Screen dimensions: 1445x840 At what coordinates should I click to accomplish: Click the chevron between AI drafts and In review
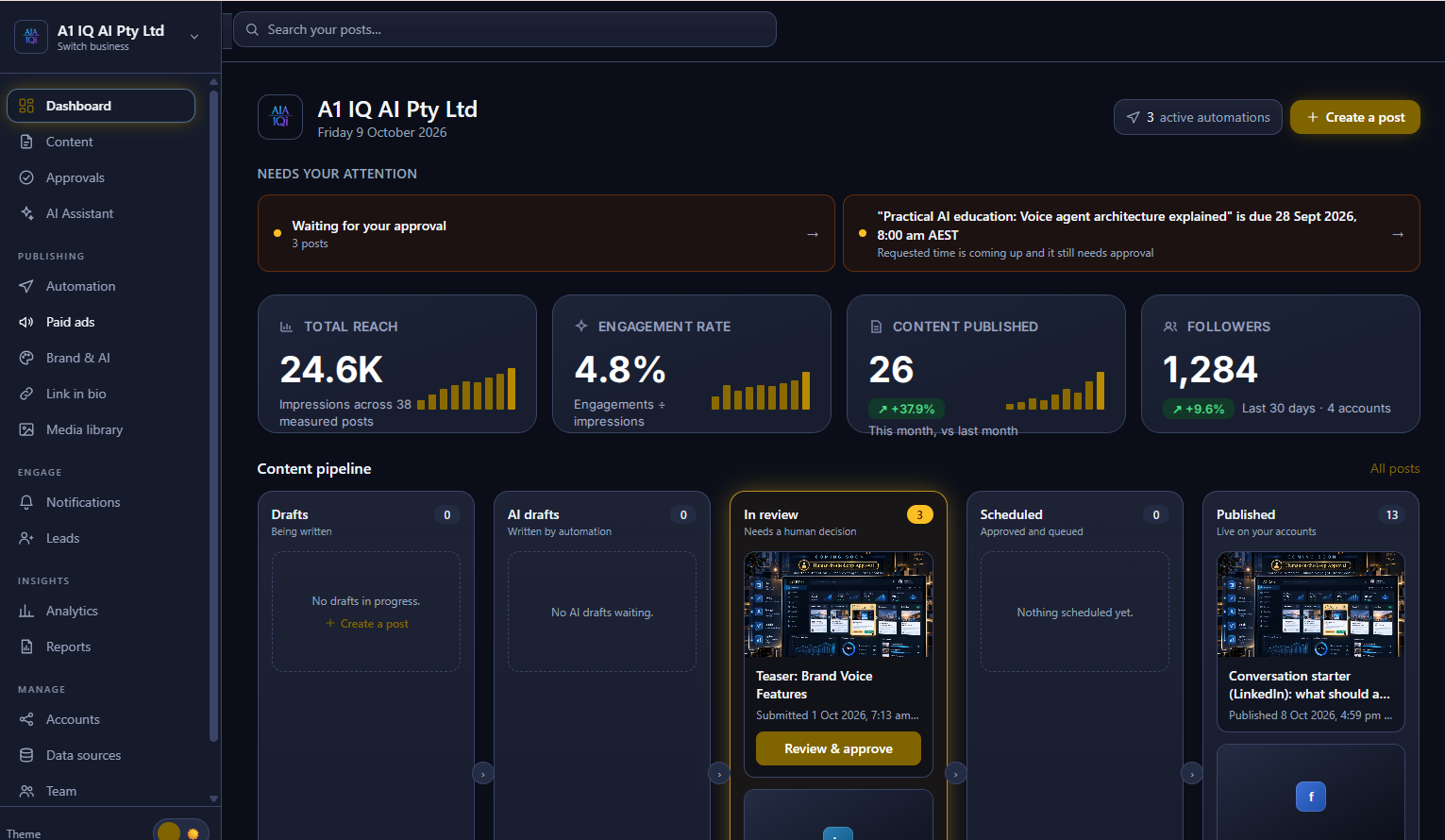[x=719, y=774]
